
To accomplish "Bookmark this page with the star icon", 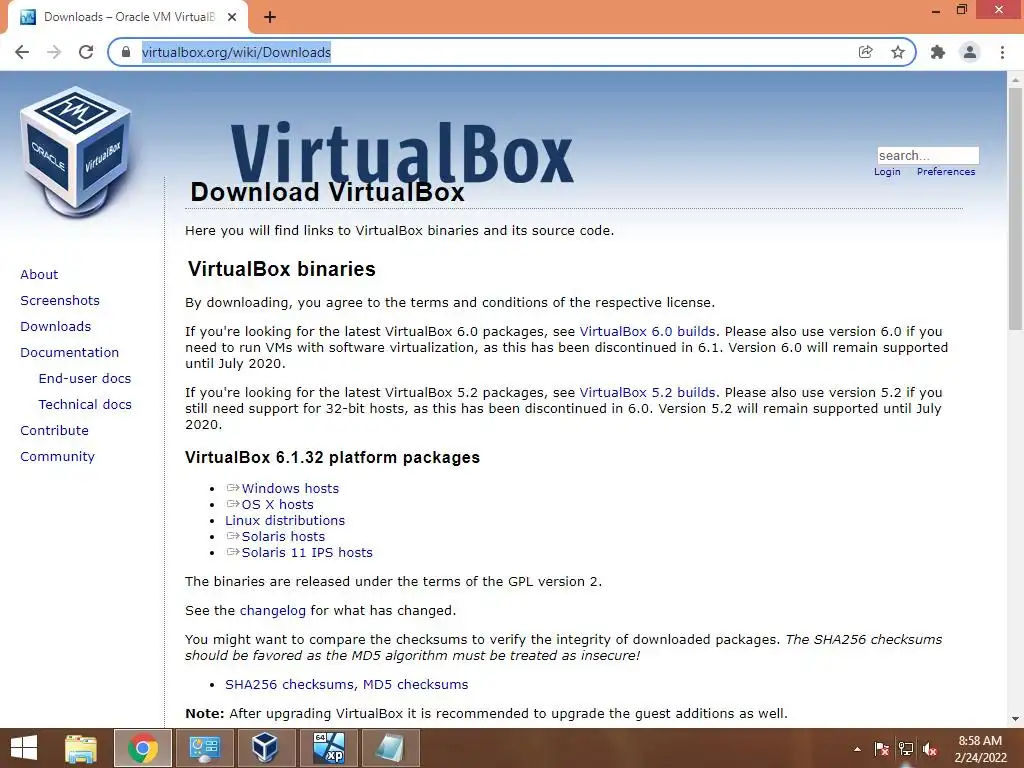I will (x=898, y=52).
